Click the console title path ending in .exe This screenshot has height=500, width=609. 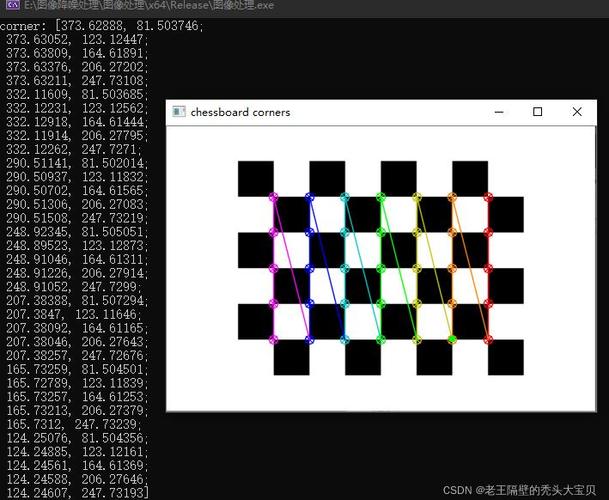[149, 5]
